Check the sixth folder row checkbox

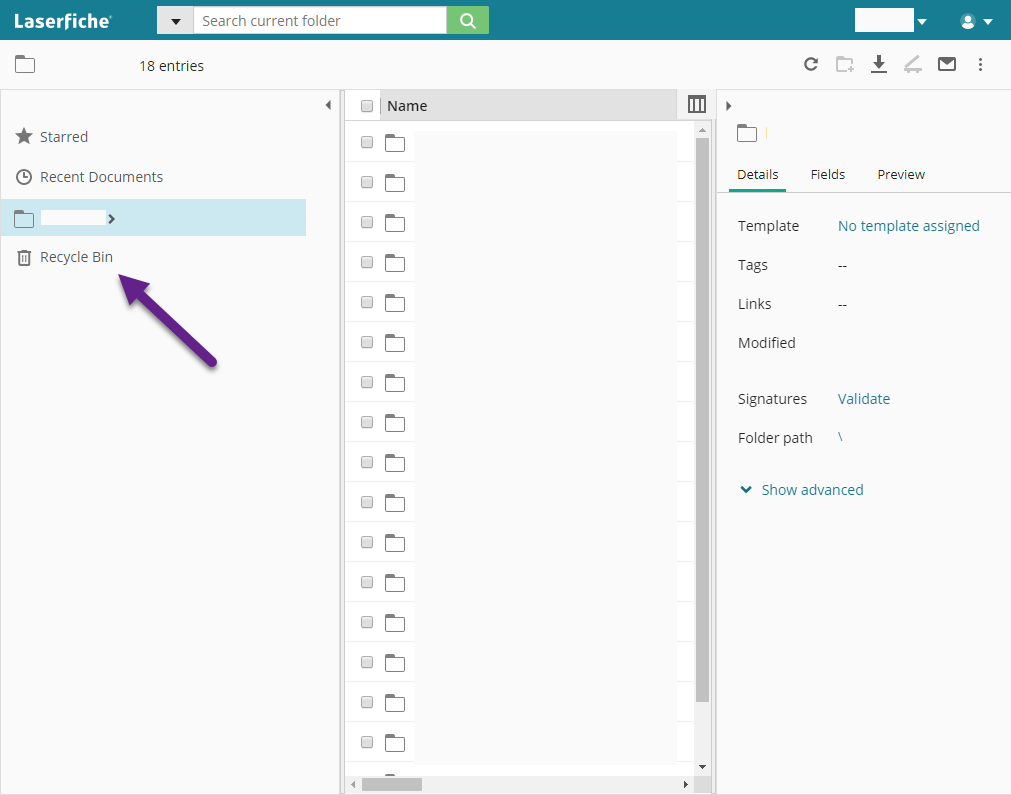click(367, 342)
